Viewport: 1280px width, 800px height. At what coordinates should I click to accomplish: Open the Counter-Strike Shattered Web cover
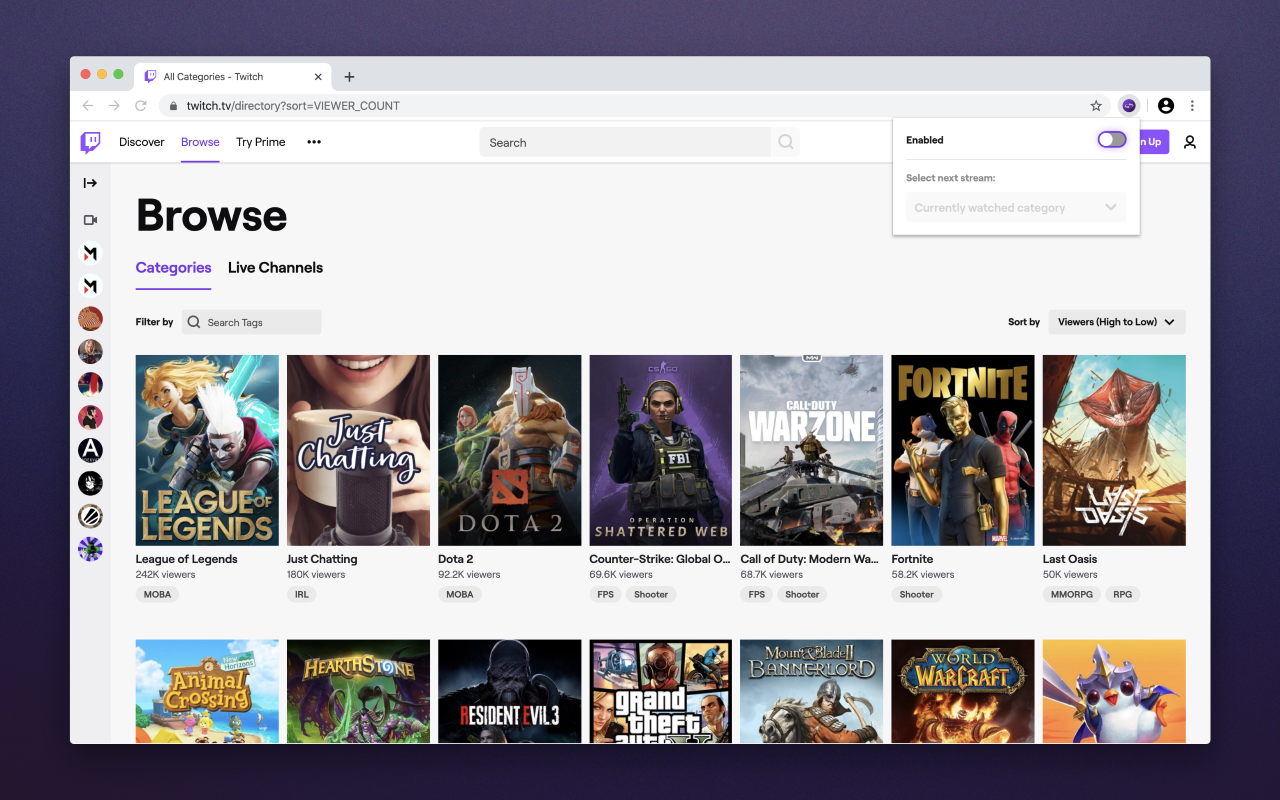[660, 450]
